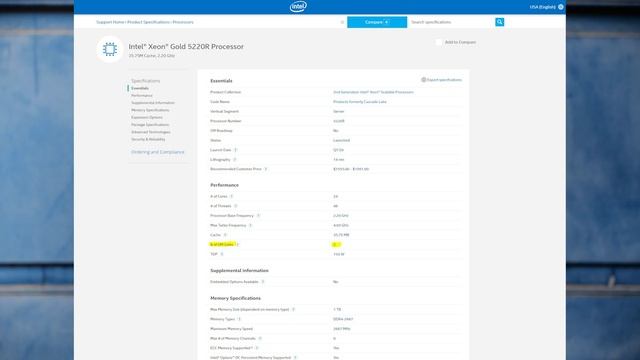
Task: Click the blue search magnifier button
Action: pyautogui.click(x=499, y=22)
